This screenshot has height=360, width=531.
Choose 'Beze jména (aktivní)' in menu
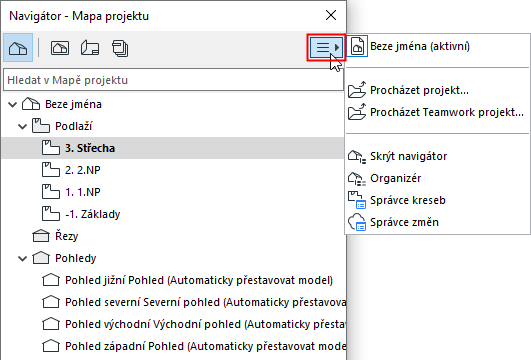point(438,46)
